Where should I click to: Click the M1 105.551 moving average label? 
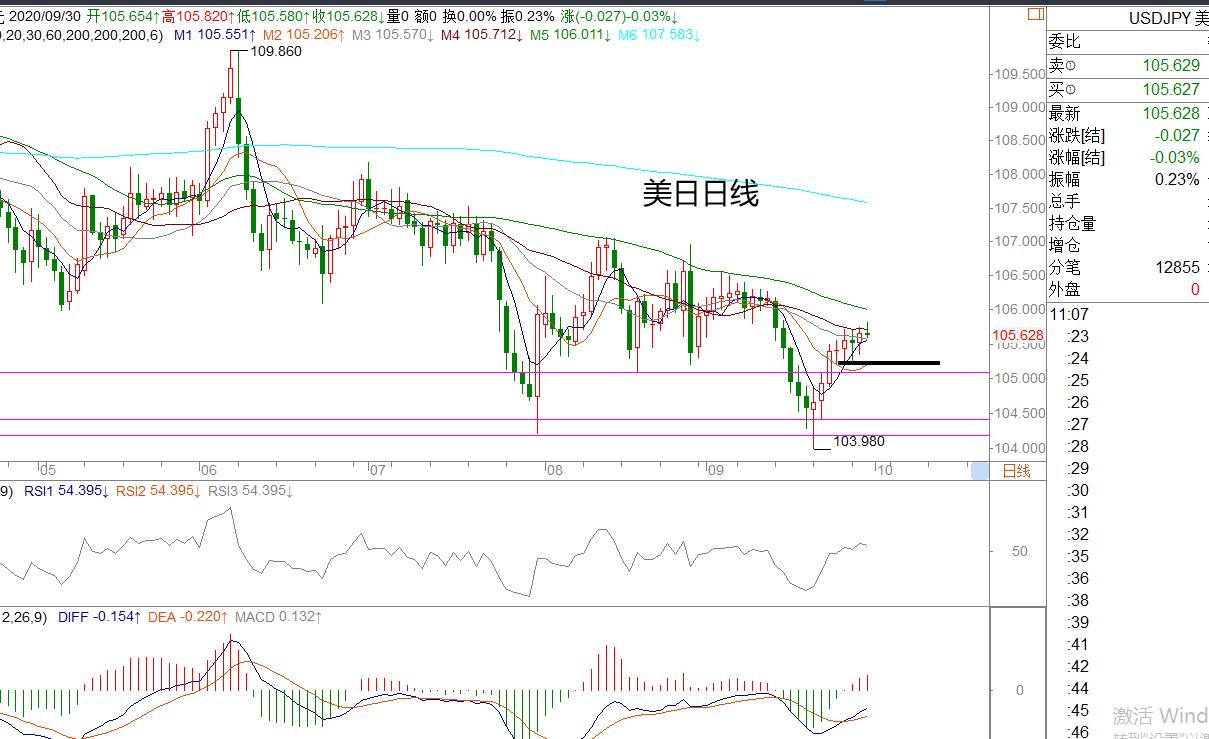[x=215, y=34]
